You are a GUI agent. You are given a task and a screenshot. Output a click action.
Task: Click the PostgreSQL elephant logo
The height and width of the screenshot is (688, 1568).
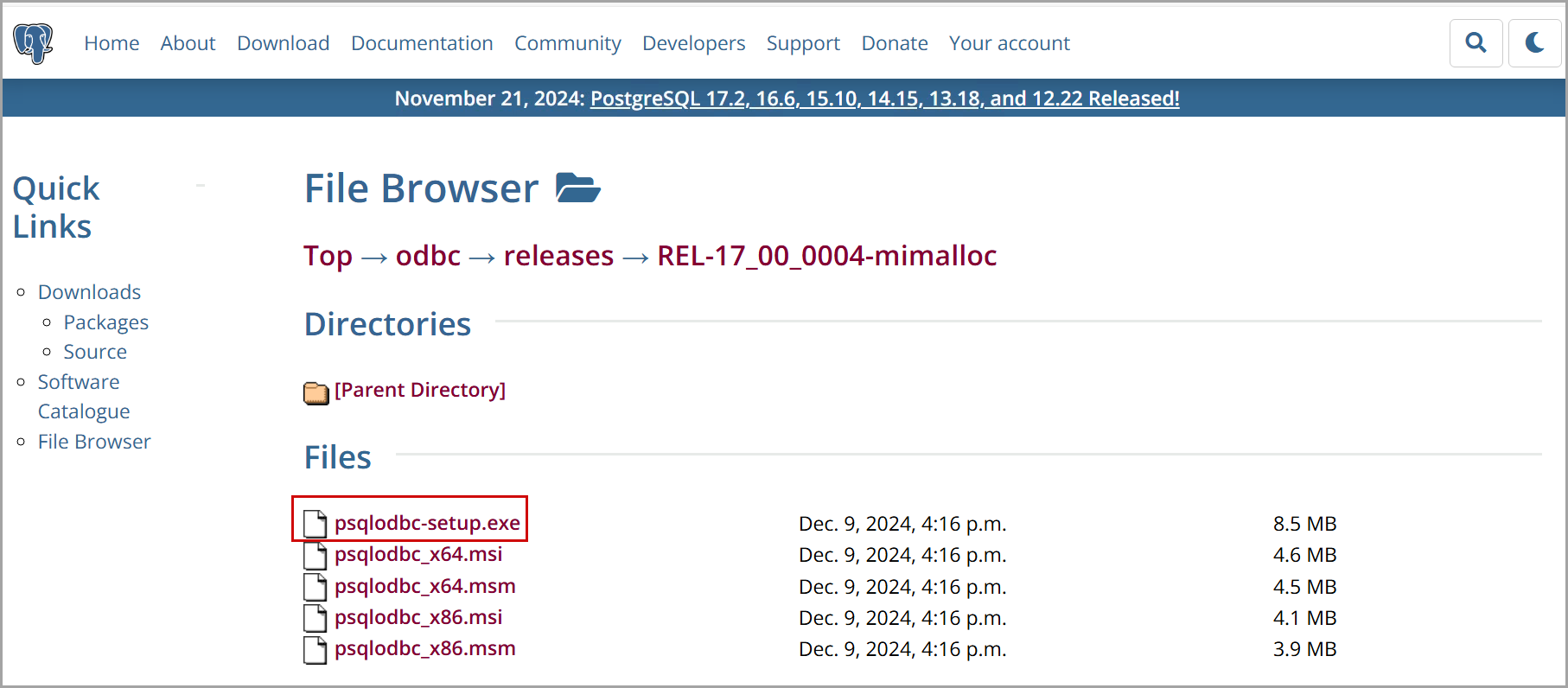point(34,43)
